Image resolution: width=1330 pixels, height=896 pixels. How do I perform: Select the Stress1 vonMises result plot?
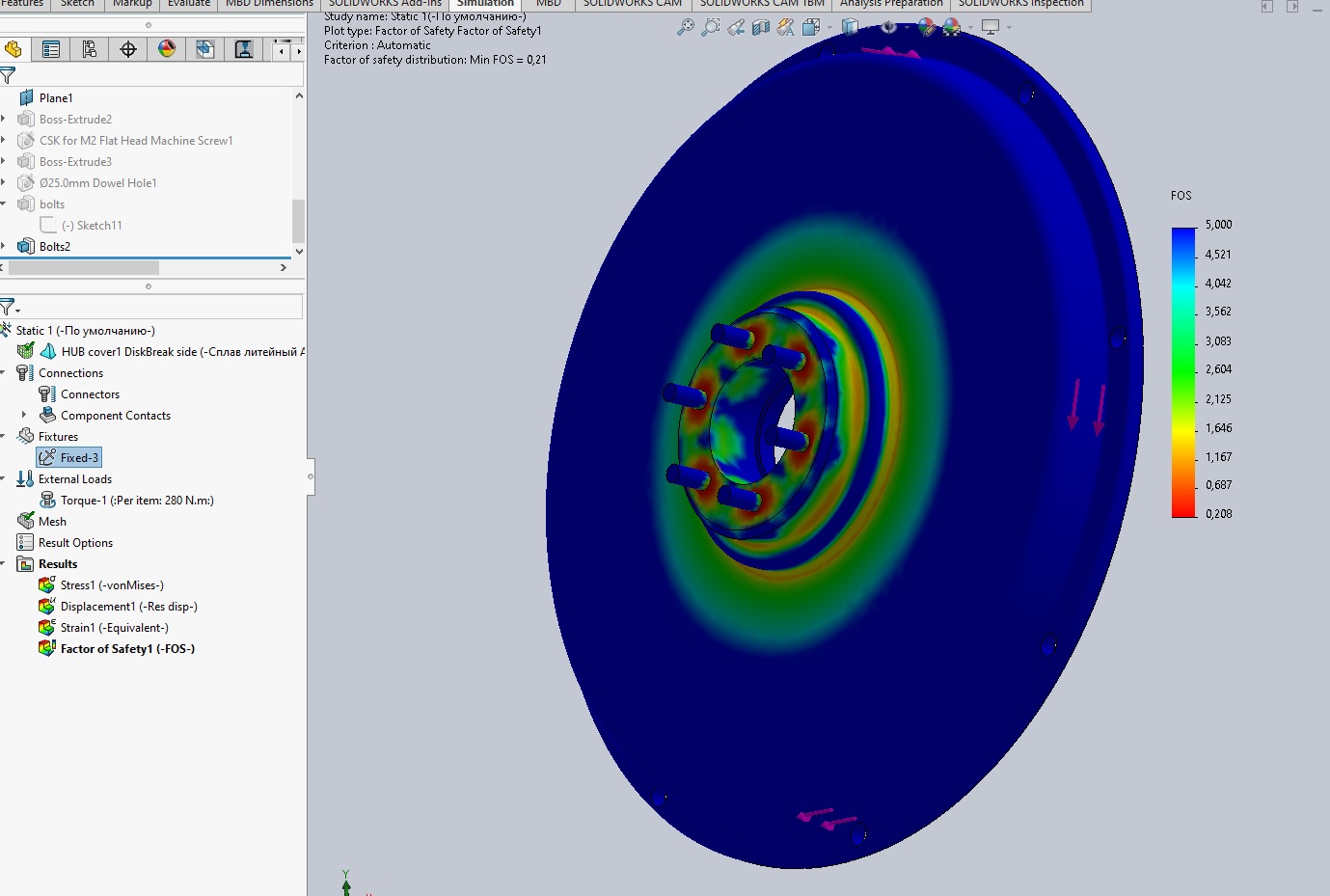[111, 585]
